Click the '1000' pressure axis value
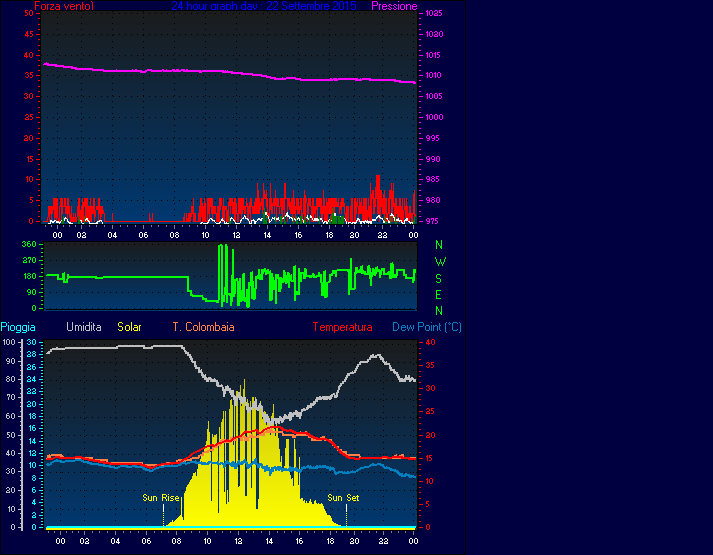Image resolution: width=713 pixels, height=555 pixels. coord(433,117)
